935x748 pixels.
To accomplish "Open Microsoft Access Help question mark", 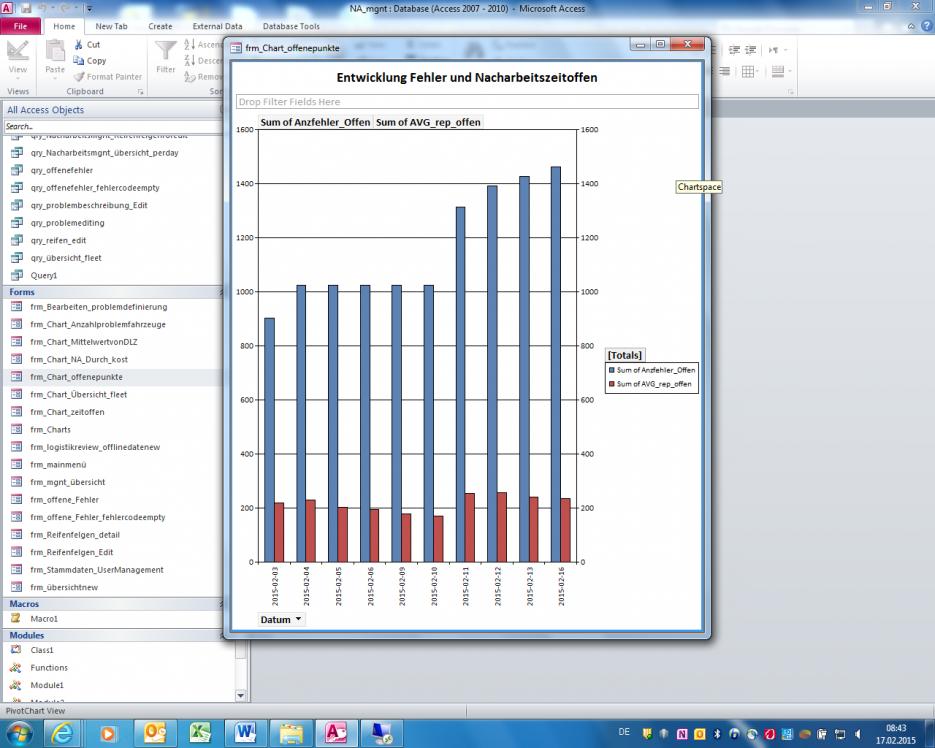I will pyautogui.click(x=925, y=26).
